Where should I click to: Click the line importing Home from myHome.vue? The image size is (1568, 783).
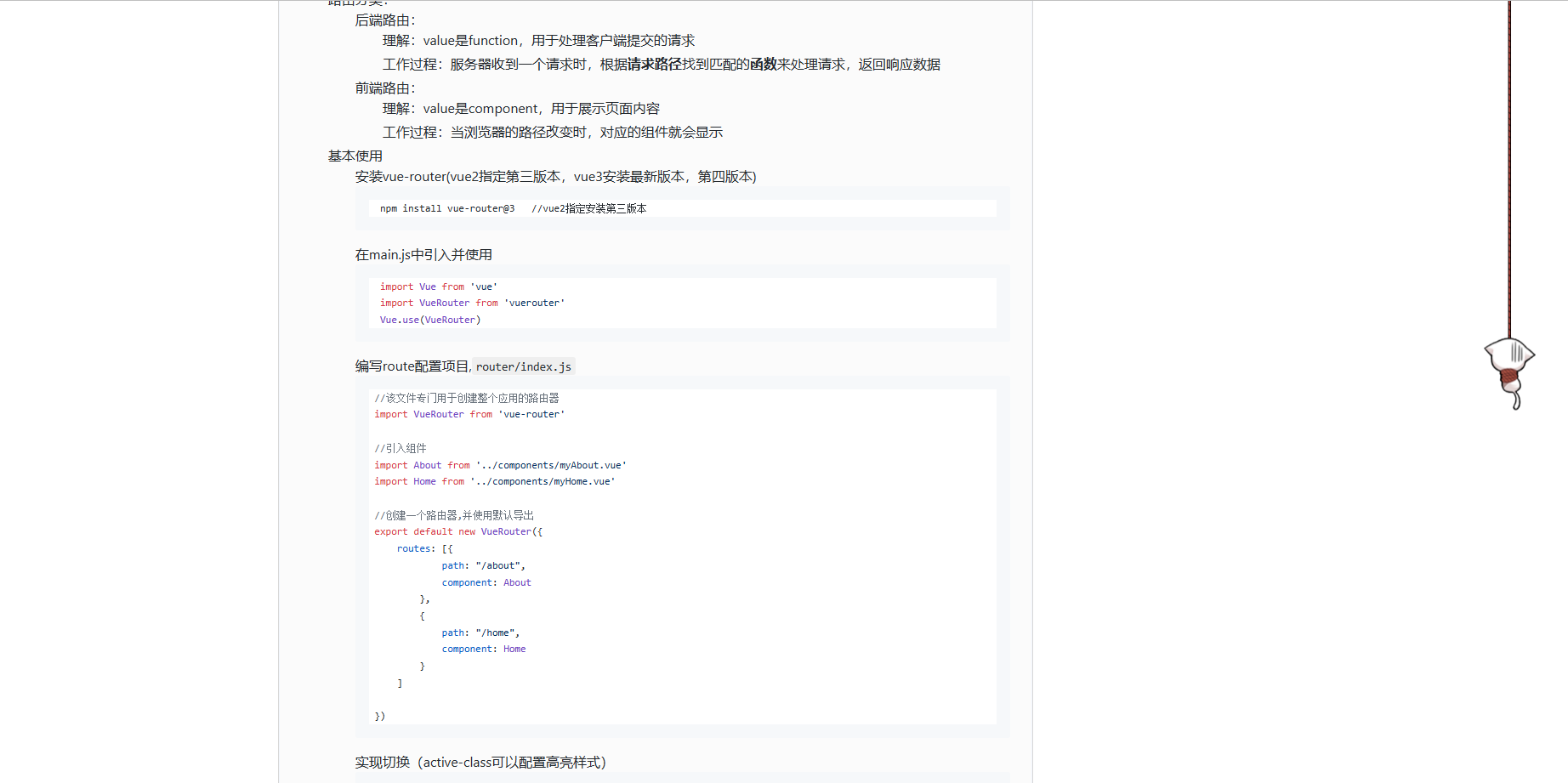495,481
